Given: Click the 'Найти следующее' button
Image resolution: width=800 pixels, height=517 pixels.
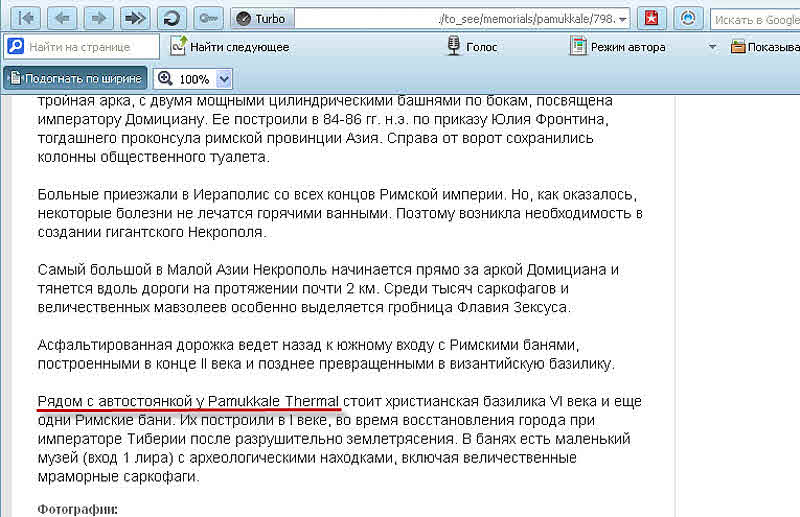Looking at the screenshot, I should point(230,46).
